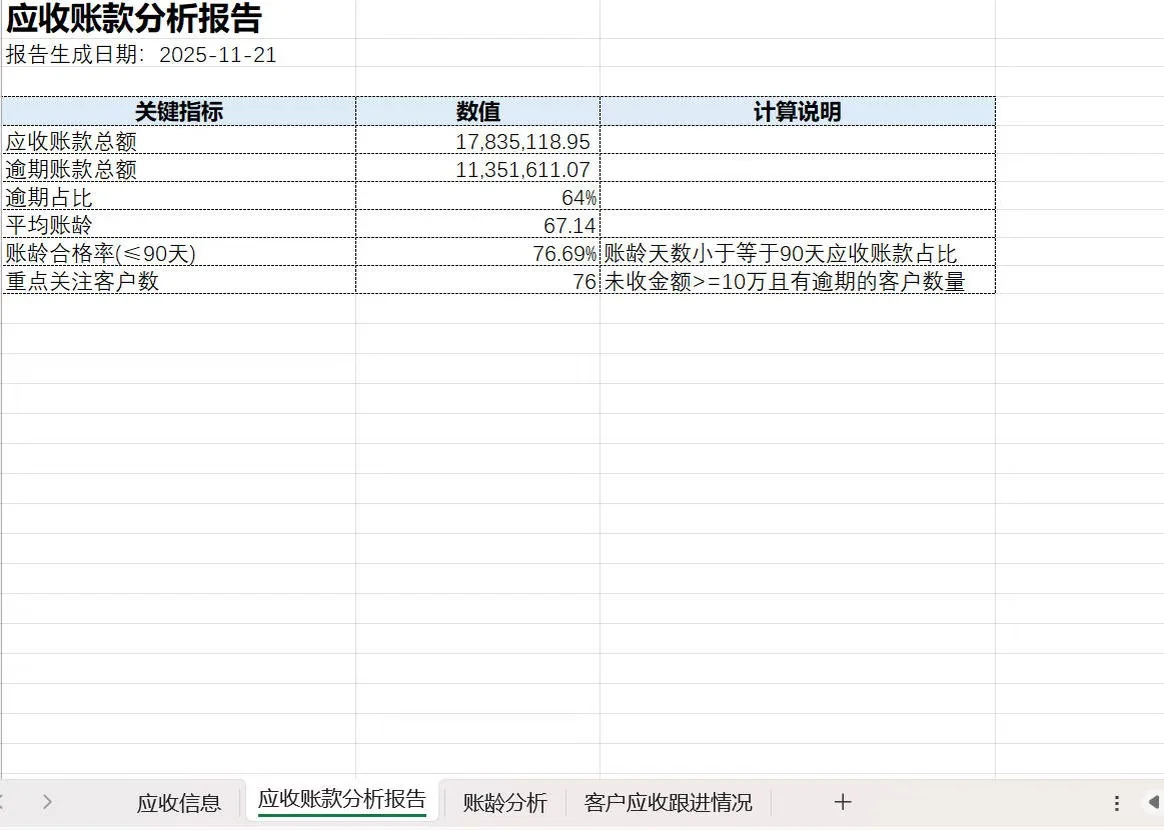Open the sheet tab bar options dots
The image size is (1164, 830).
click(x=1116, y=803)
